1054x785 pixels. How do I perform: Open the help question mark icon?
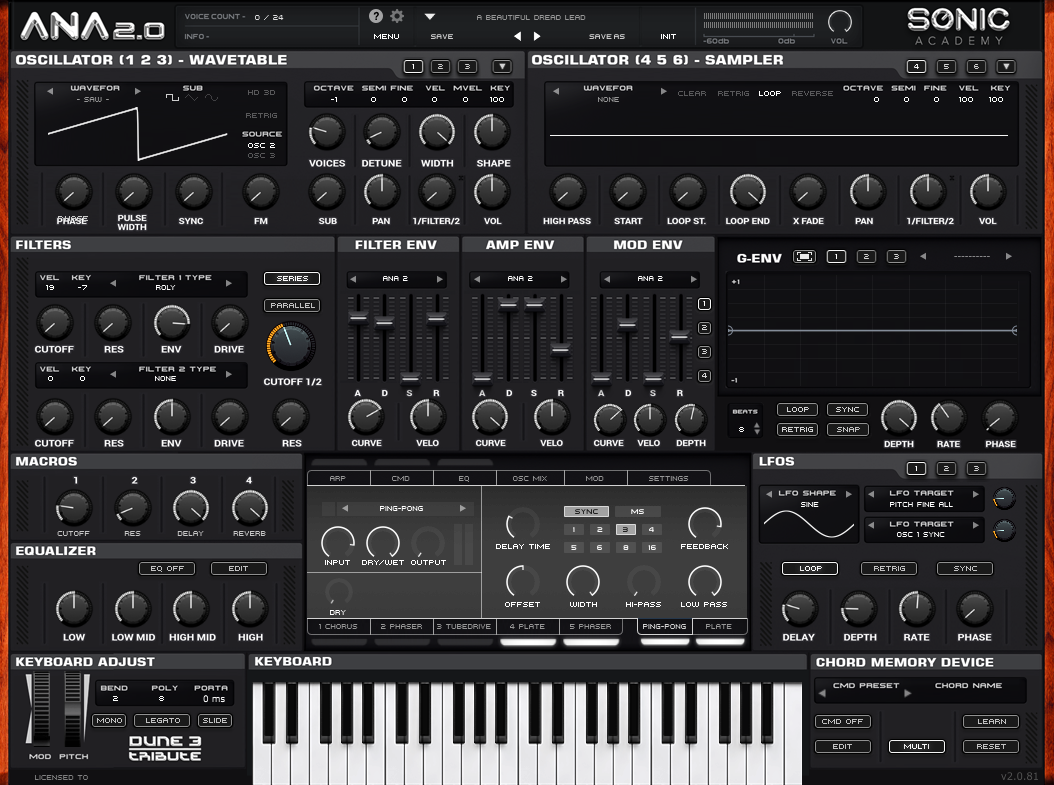coord(376,16)
